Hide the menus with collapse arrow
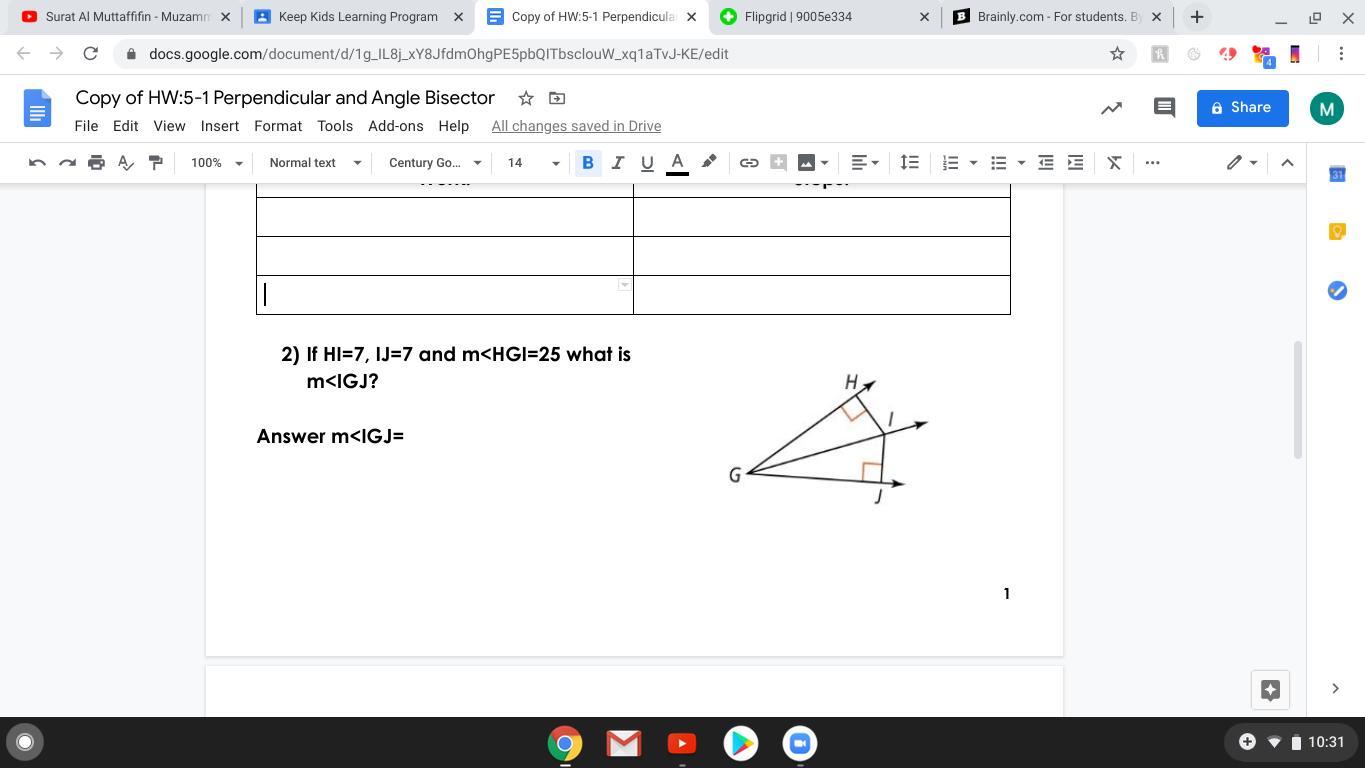The image size is (1365, 768). (1287, 163)
